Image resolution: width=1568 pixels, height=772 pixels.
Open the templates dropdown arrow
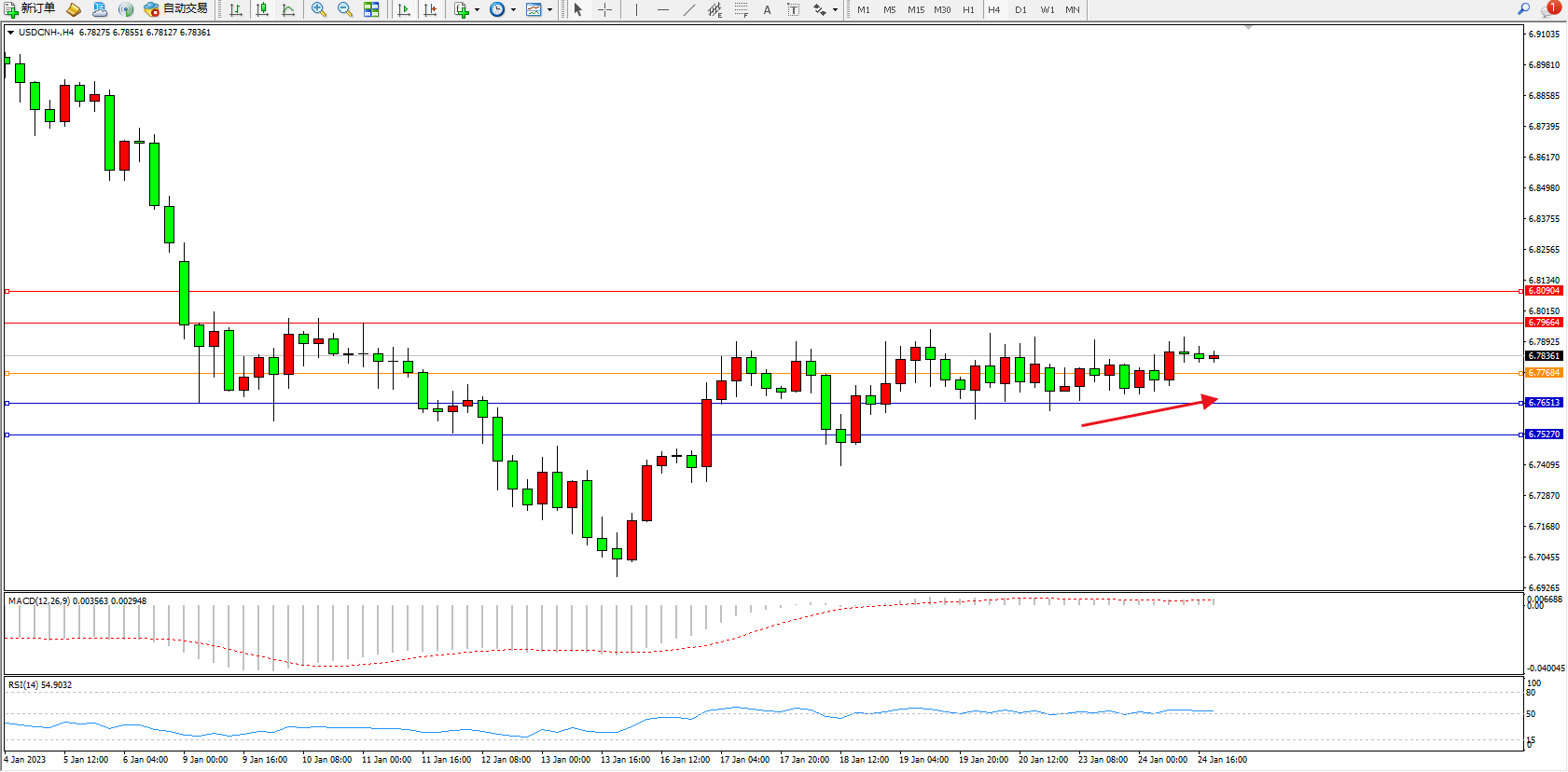[549, 9]
